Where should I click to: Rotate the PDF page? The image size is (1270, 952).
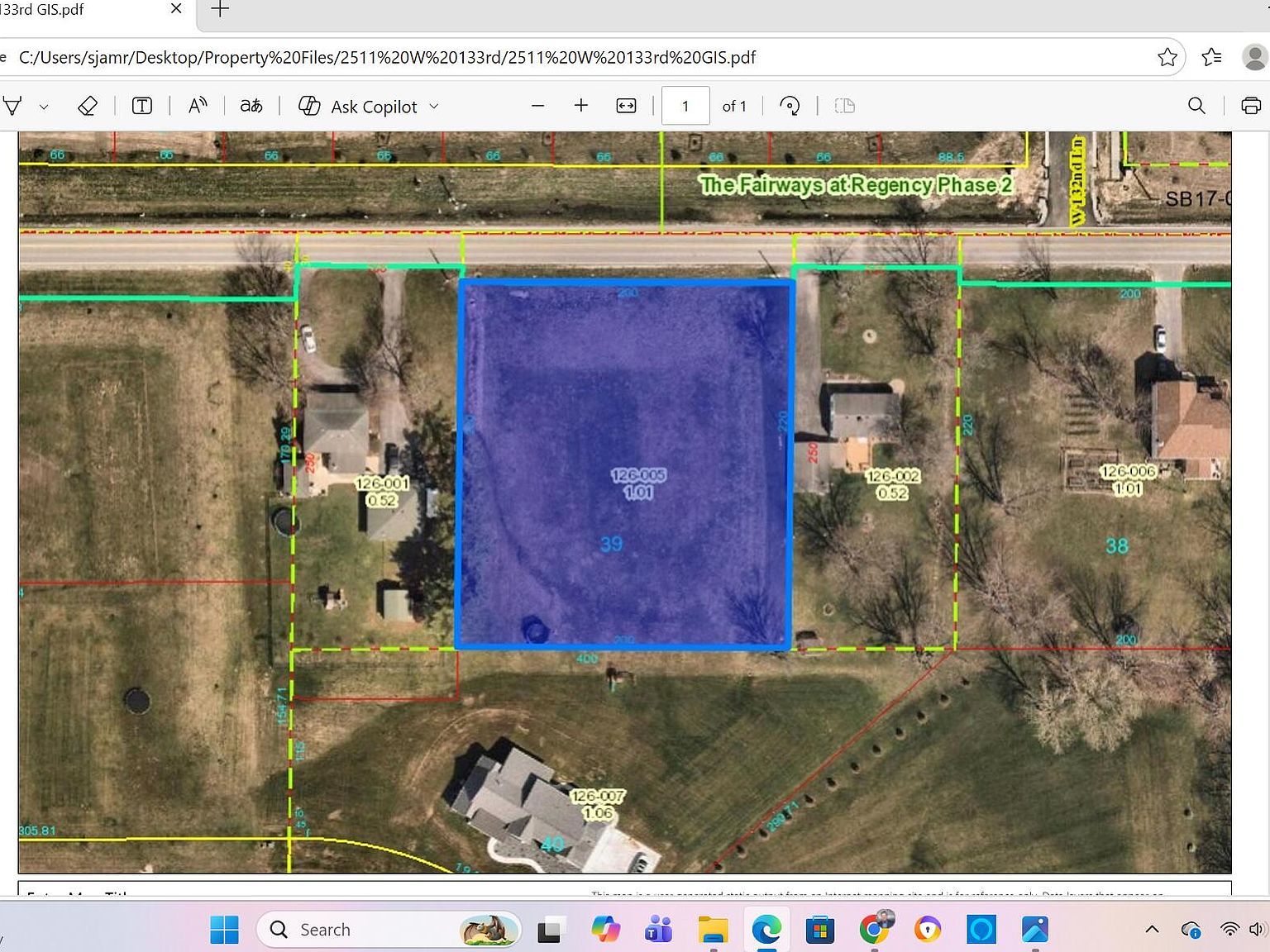click(x=790, y=106)
